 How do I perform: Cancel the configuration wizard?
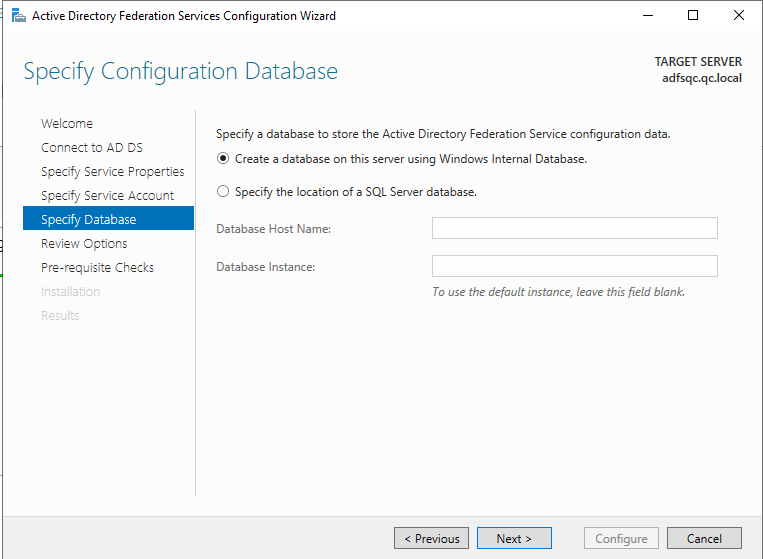[x=704, y=539]
